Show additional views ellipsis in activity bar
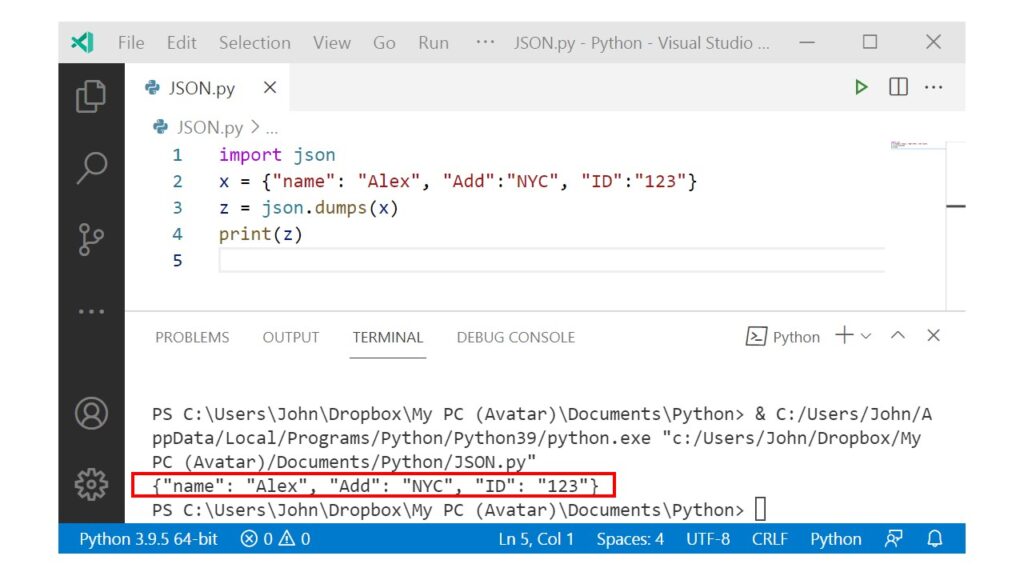Screen dimensions: 1024x576 91,312
